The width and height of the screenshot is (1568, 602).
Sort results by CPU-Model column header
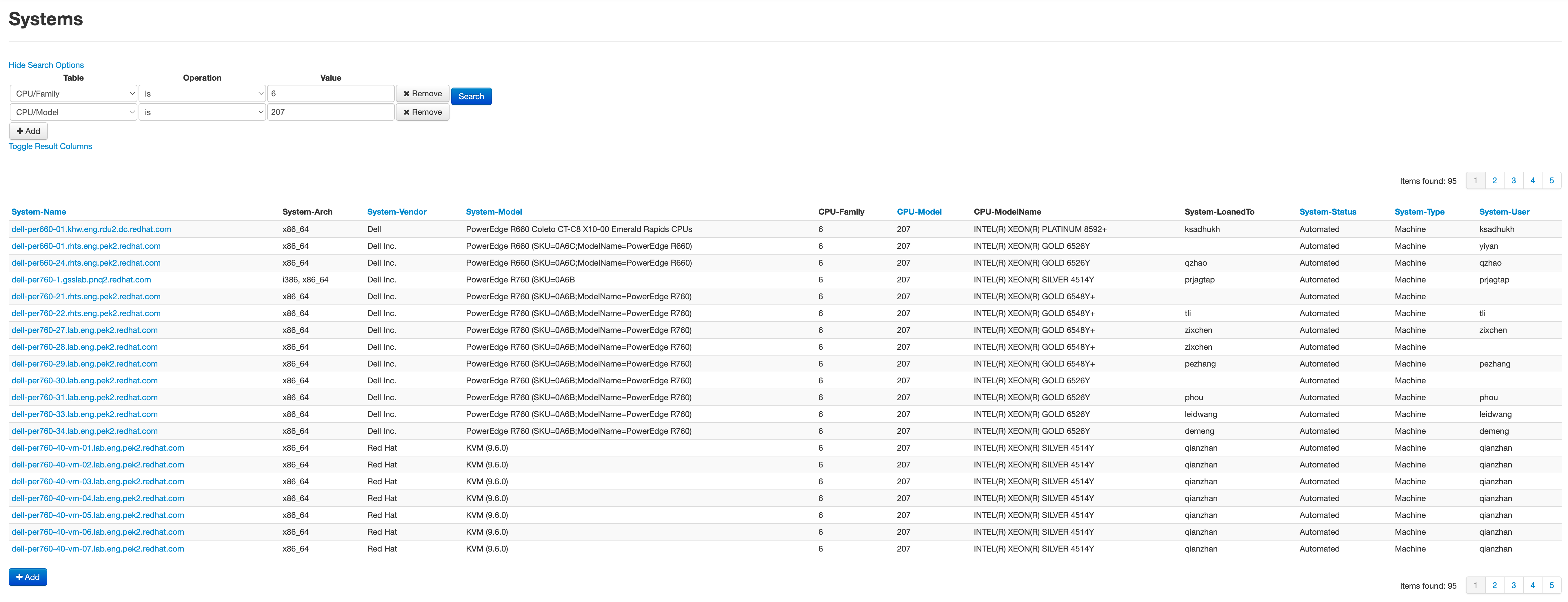[918, 212]
